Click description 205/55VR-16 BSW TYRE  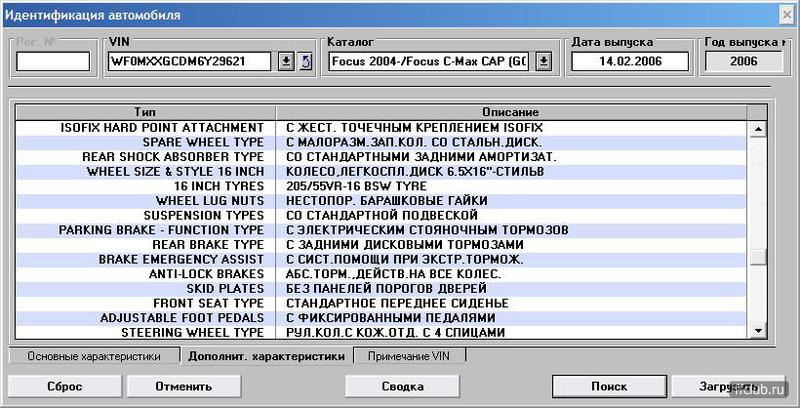coord(356,186)
